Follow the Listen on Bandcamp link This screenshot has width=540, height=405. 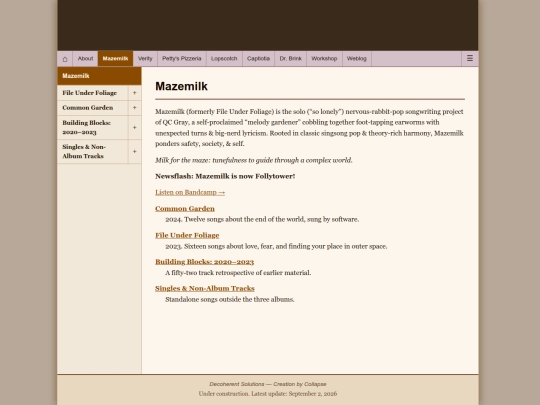(x=190, y=192)
